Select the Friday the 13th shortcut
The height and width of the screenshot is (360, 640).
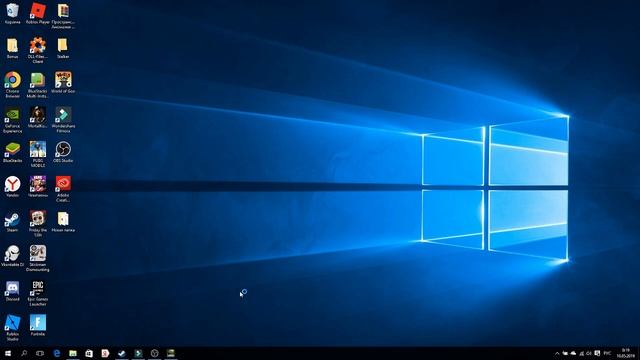(x=38, y=224)
